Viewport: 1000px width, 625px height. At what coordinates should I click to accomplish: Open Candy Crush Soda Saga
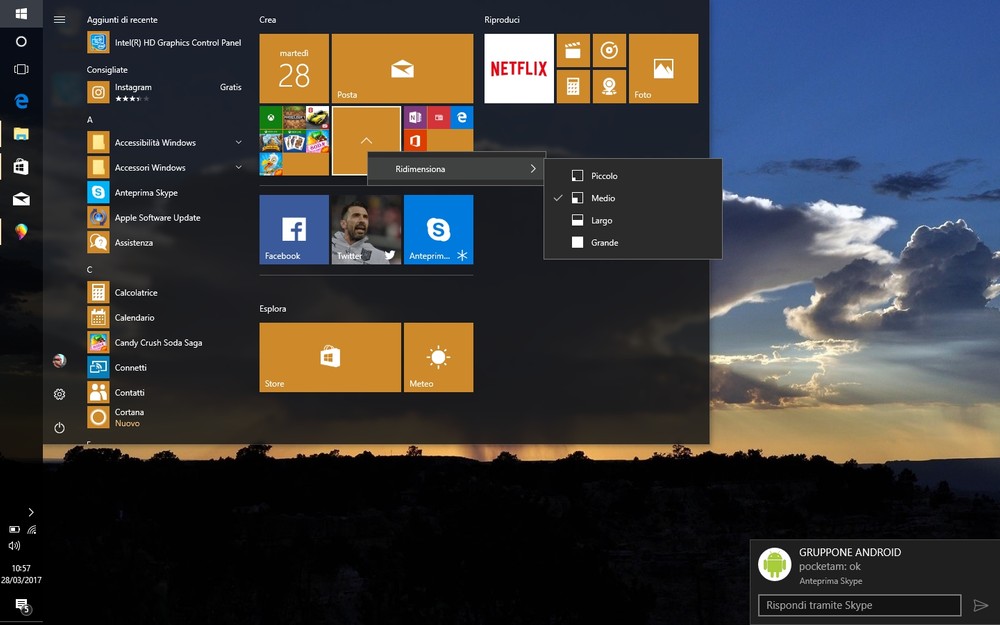[x=165, y=342]
